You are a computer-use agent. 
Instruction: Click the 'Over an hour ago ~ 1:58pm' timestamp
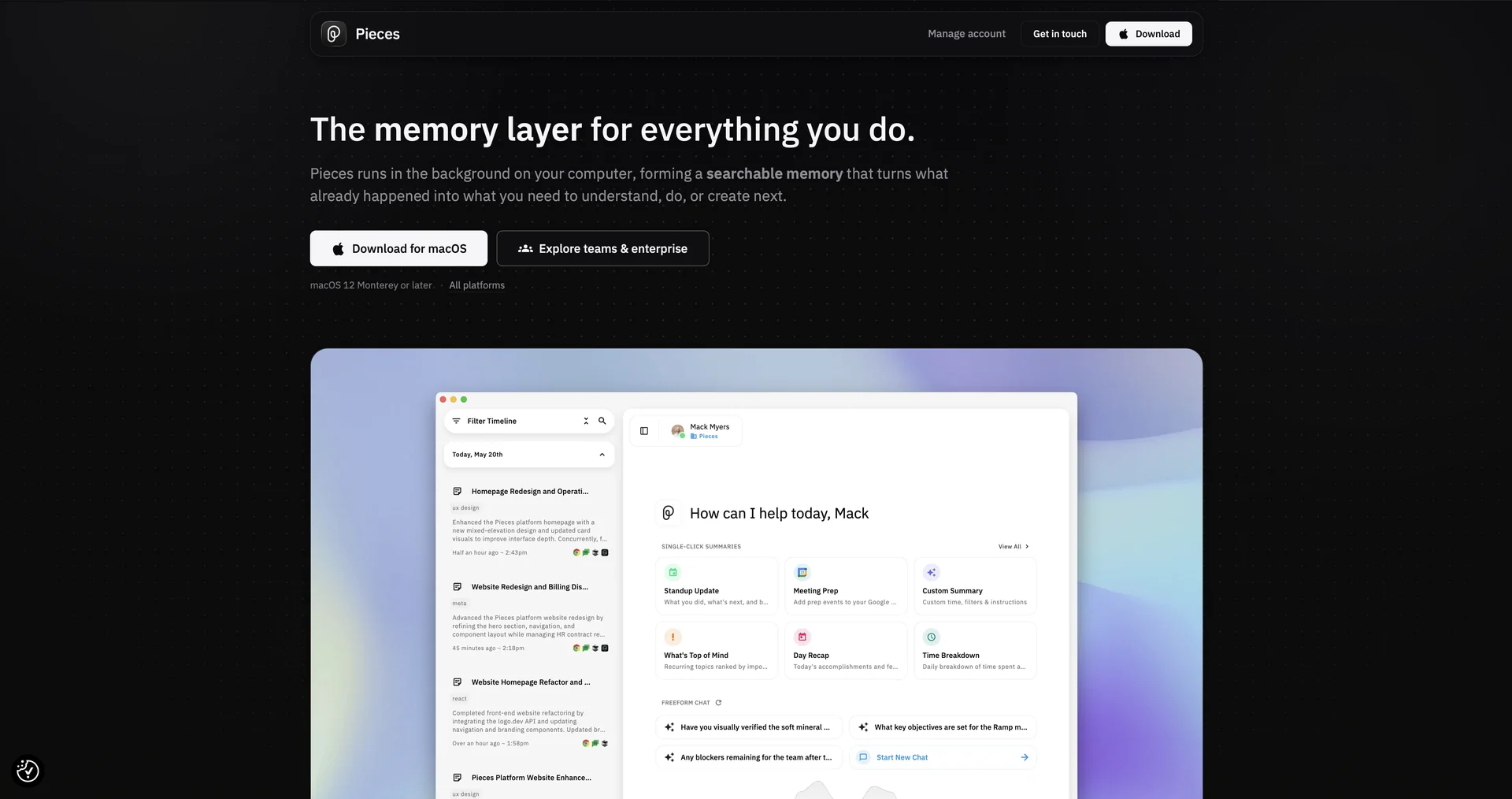[491, 744]
